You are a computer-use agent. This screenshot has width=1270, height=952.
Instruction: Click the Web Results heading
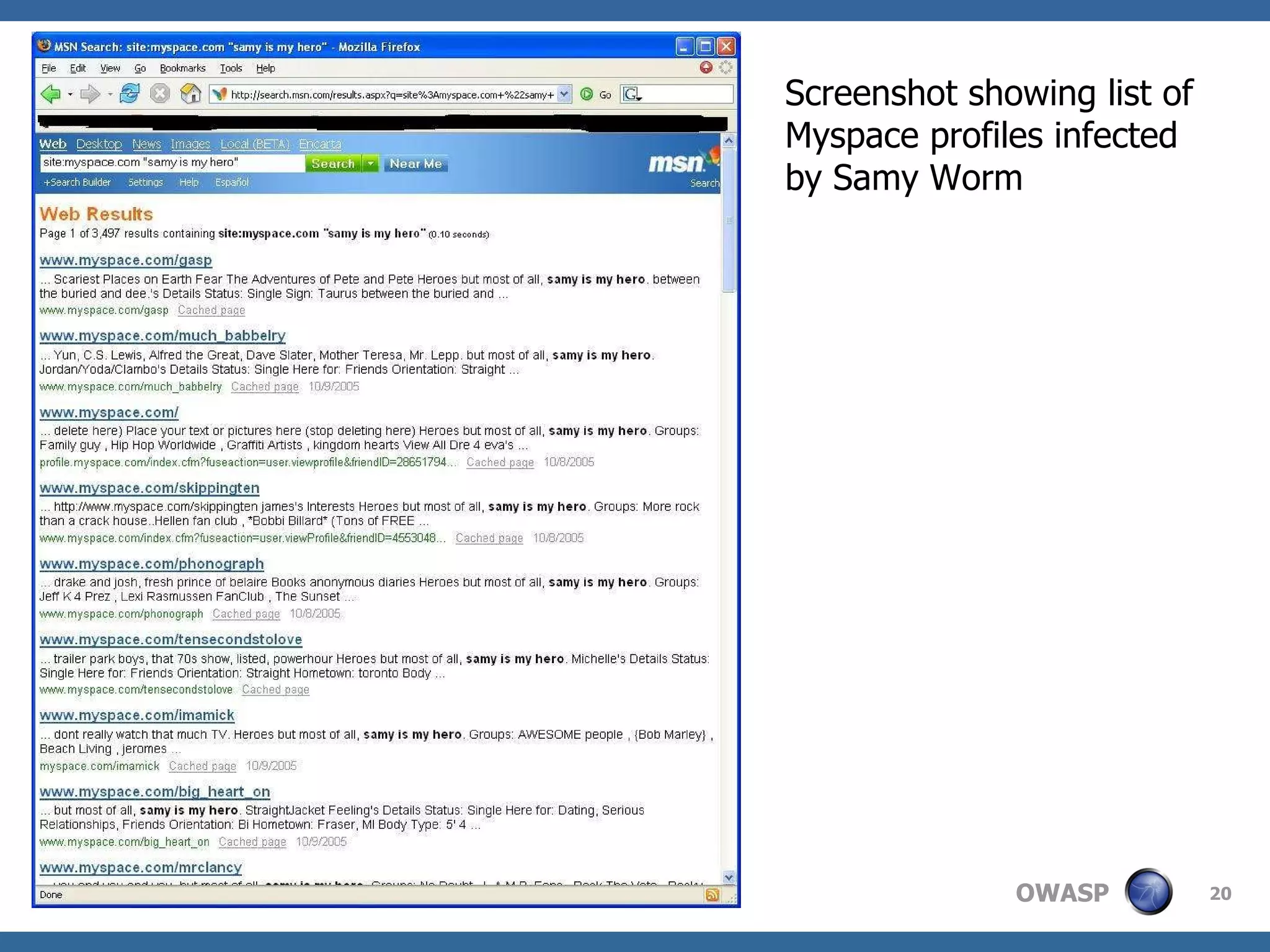pos(96,214)
